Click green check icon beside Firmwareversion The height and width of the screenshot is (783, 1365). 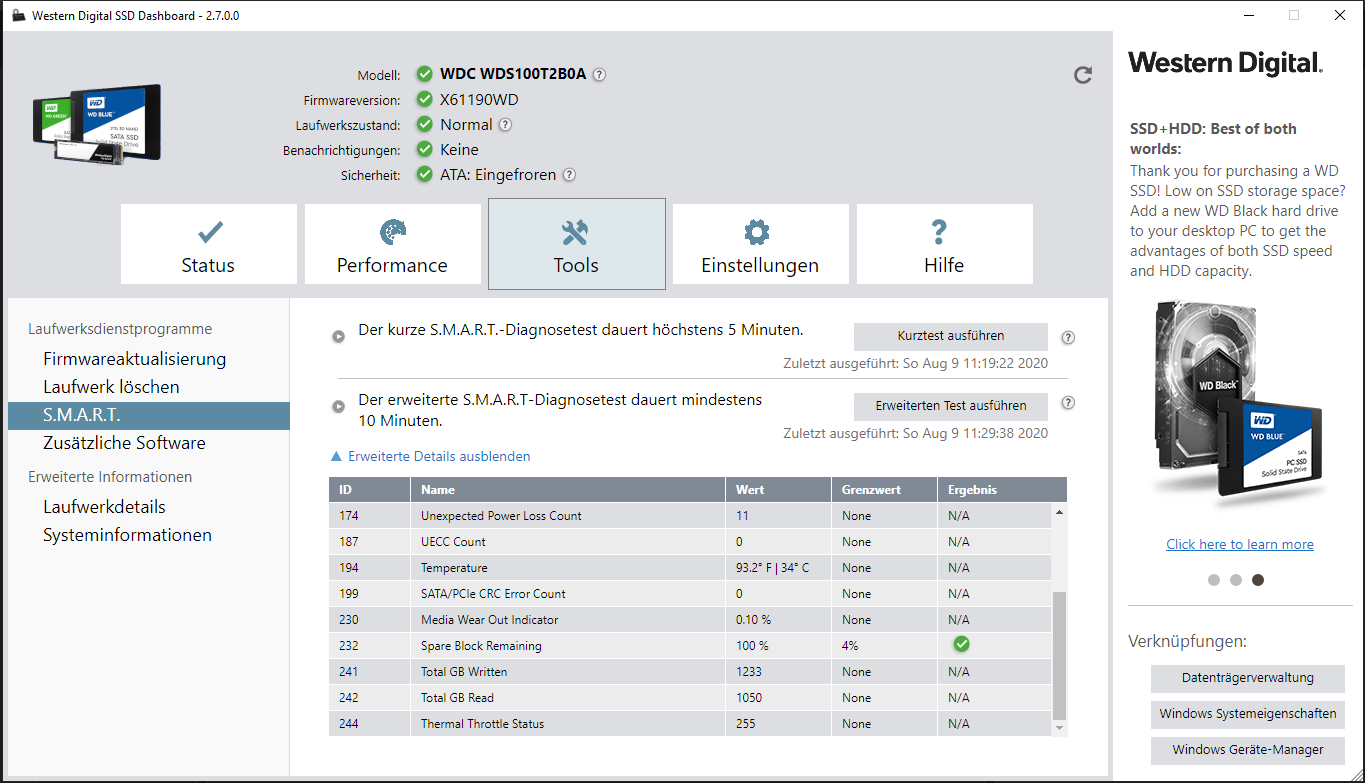point(425,99)
